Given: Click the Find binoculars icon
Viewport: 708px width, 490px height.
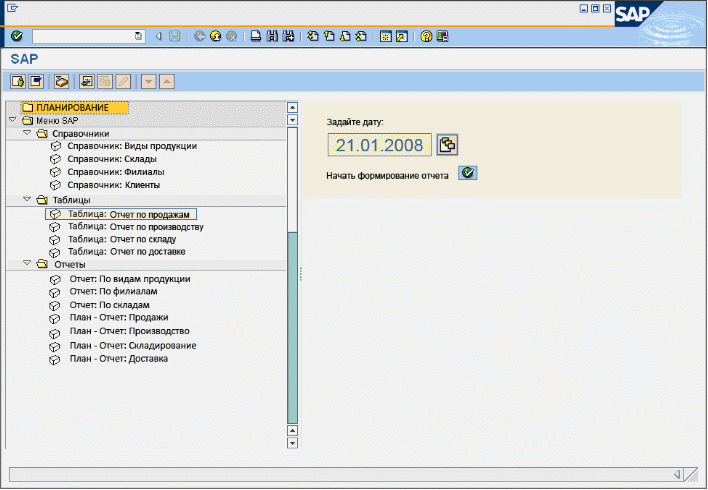Looking at the screenshot, I should pyautogui.click(x=272, y=36).
